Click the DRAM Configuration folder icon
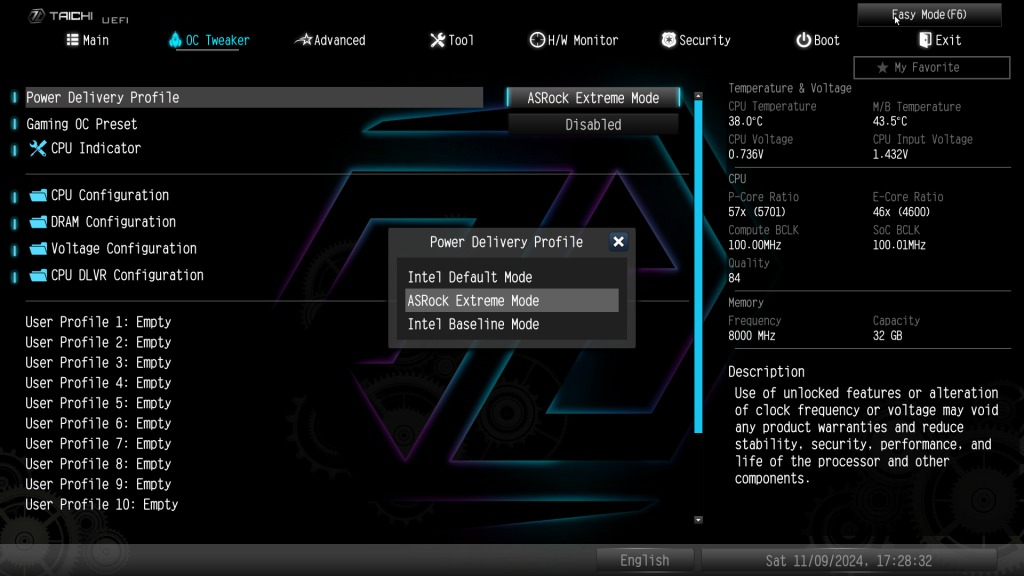The height and width of the screenshot is (576, 1024). click(39, 222)
